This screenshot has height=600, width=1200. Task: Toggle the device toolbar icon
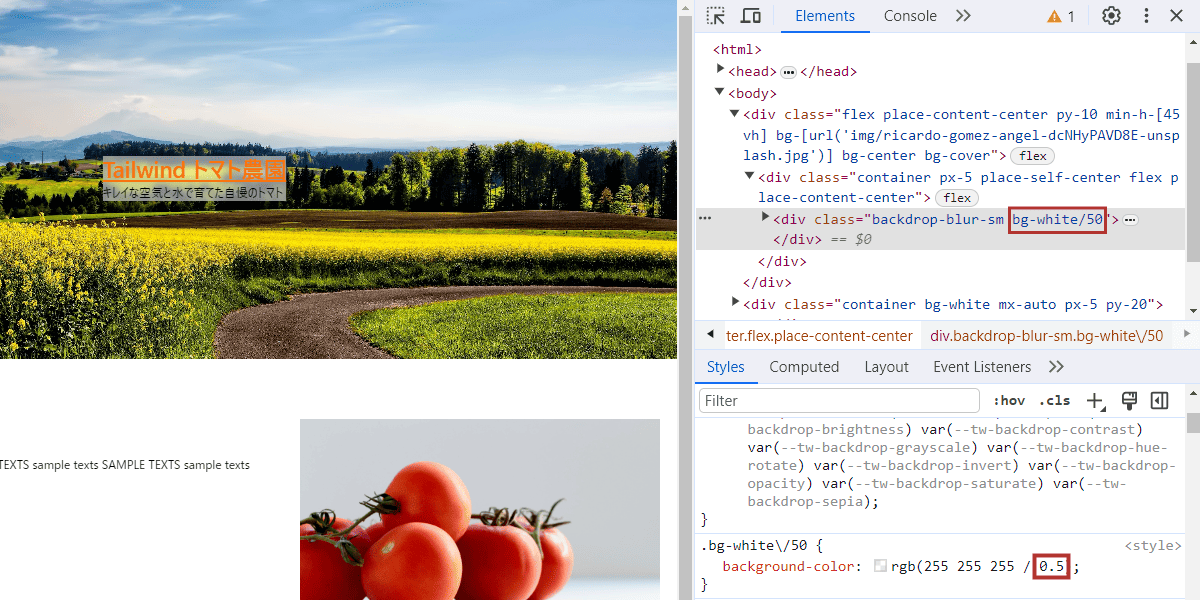[x=750, y=16]
